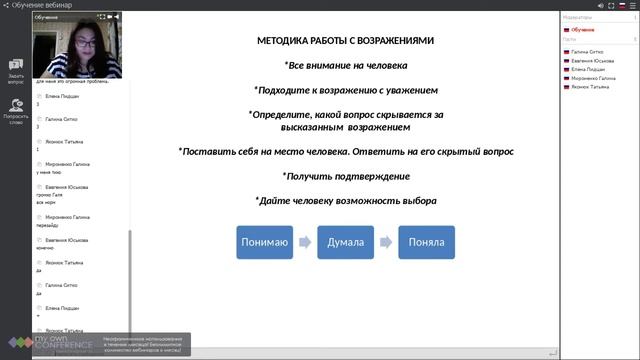Image resolution: width=640 pixels, height=360 pixels.
Task: Click message icon by Яковюк Татьяна's '1' message
Action: pyautogui.click(x=40, y=142)
